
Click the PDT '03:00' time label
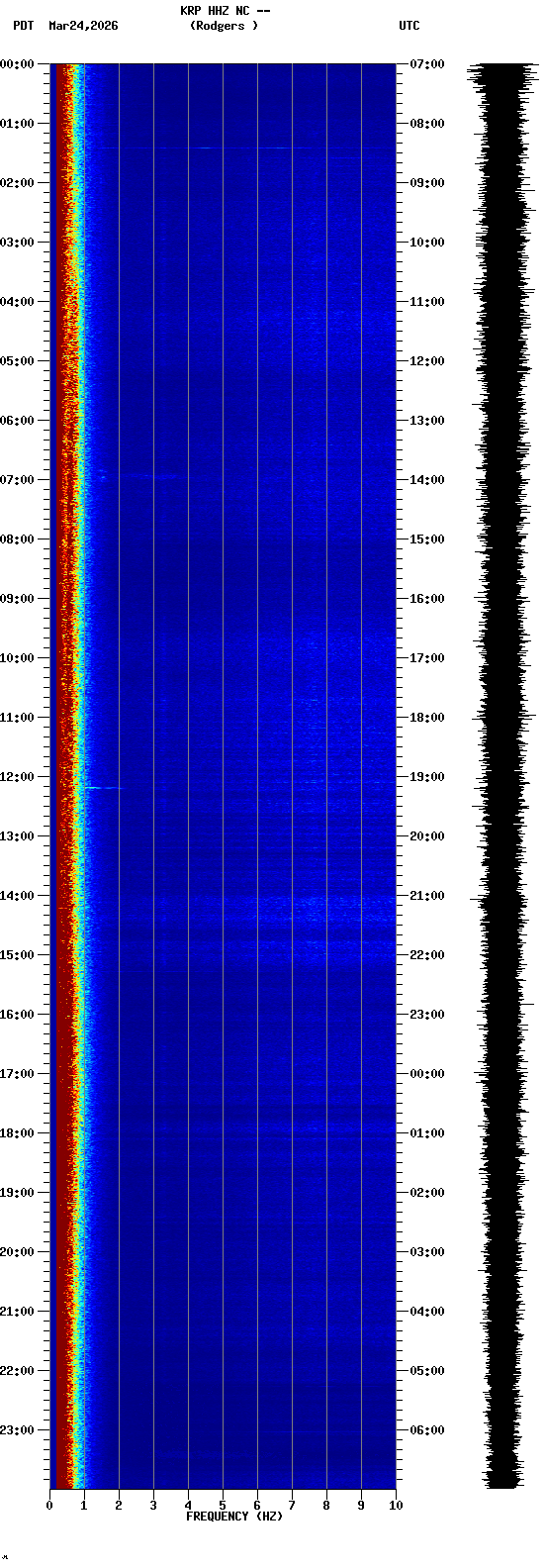point(18,243)
